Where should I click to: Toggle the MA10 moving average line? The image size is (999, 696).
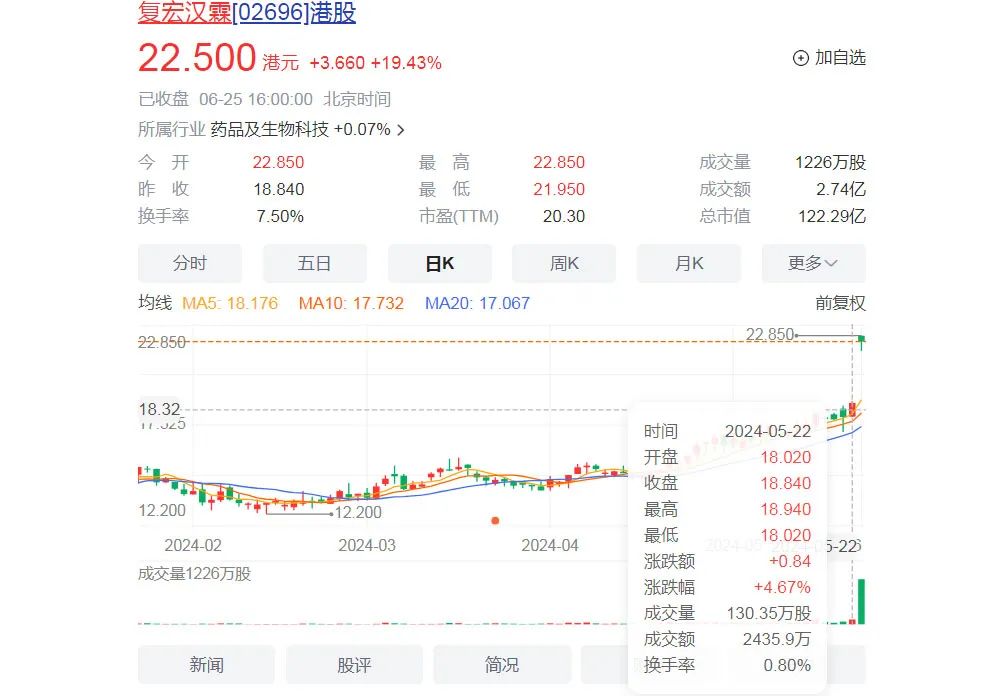pyautogui.click(x=351, y=303)
